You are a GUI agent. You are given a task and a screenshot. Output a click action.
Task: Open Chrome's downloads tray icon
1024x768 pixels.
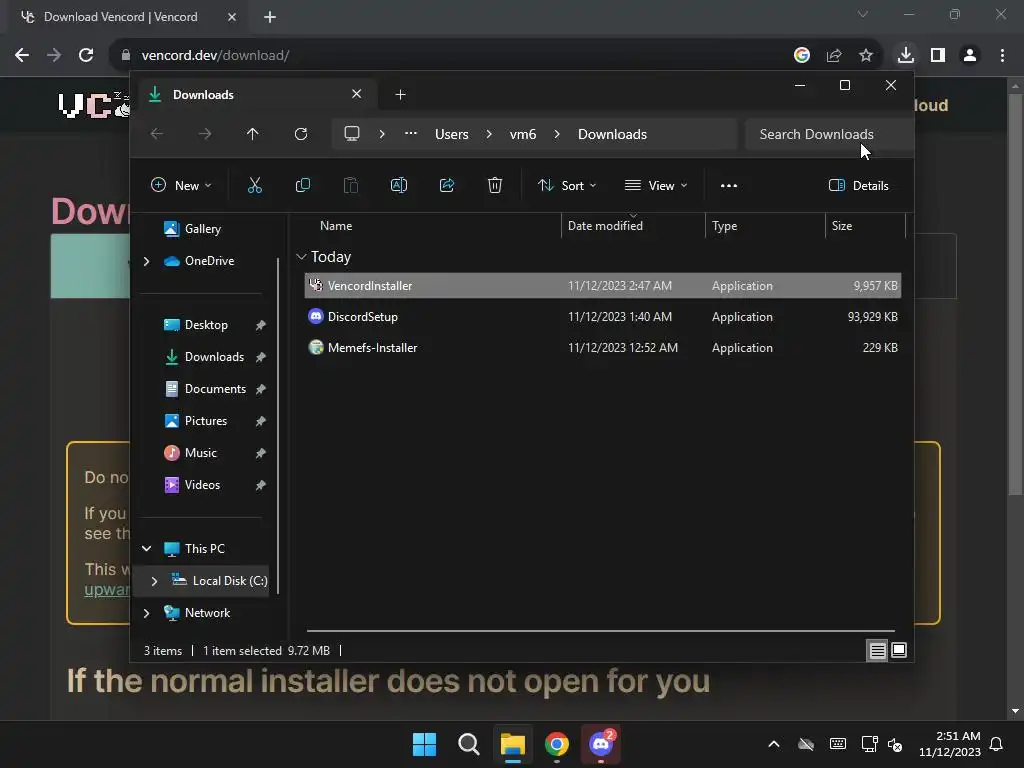click(905, 55)
